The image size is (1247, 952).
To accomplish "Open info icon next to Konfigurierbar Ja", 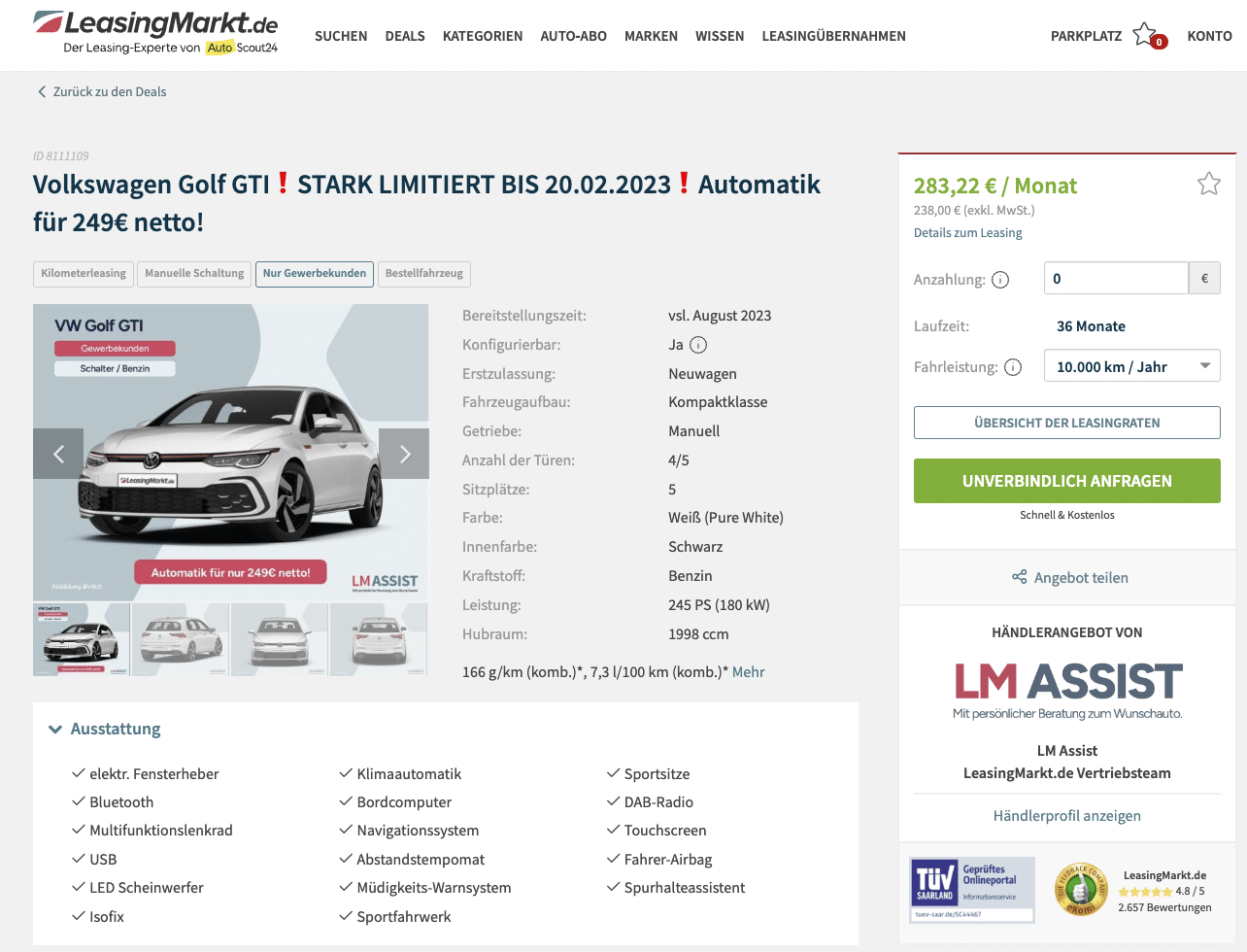I will point(698,345).
